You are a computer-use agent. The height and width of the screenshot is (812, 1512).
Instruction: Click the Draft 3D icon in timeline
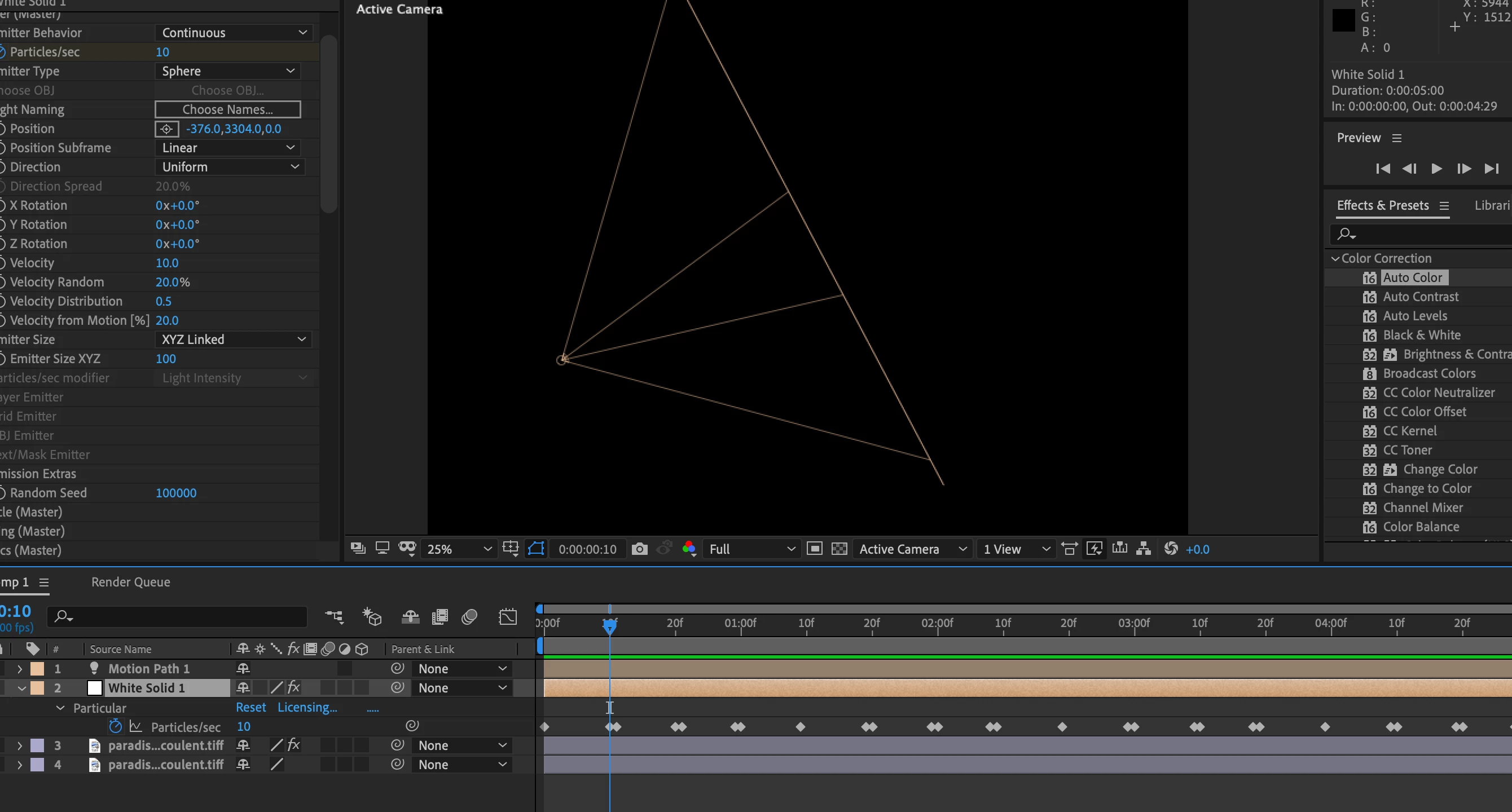tap(372, 617)
